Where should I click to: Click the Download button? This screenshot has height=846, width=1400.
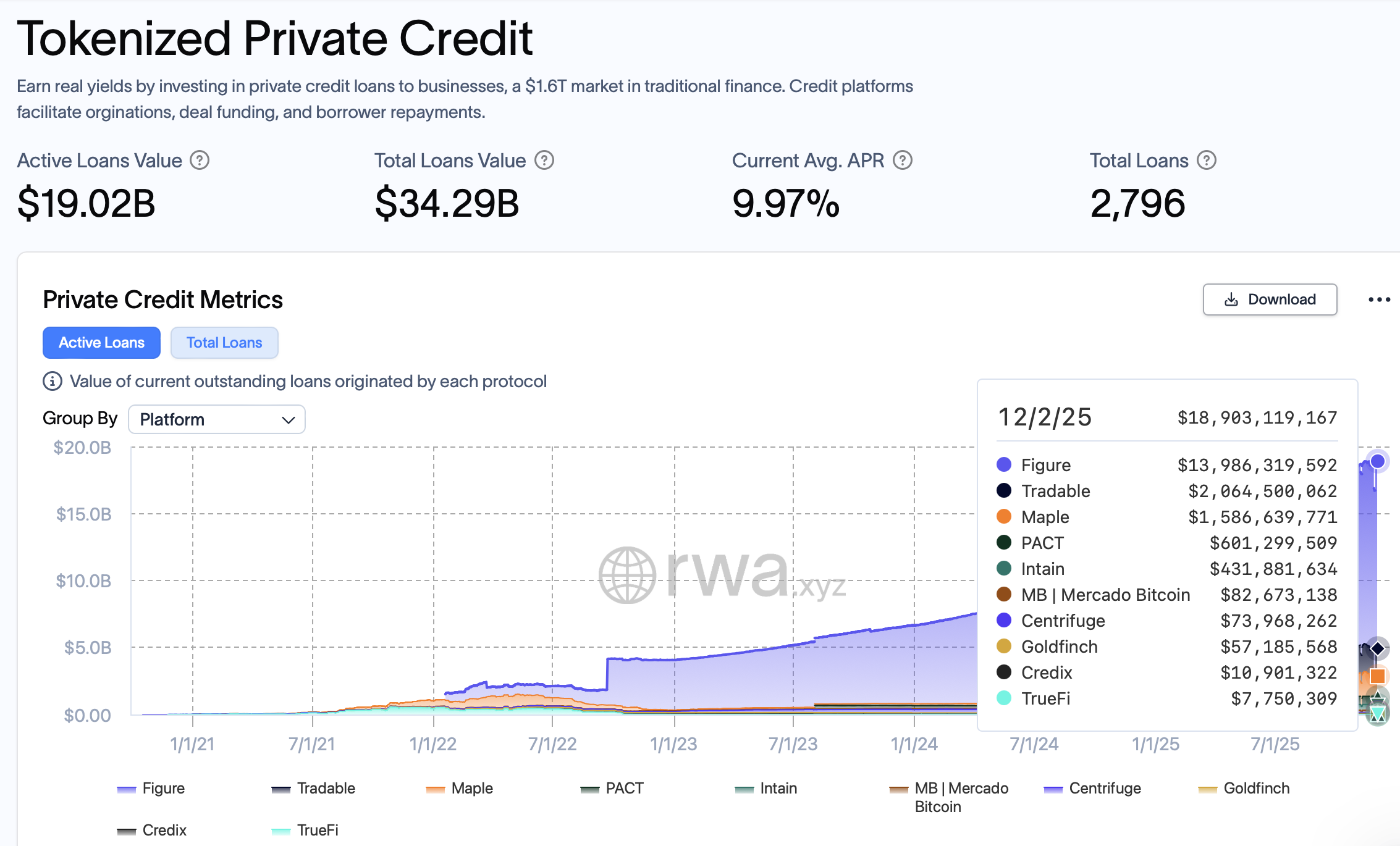pos(1270,299)
